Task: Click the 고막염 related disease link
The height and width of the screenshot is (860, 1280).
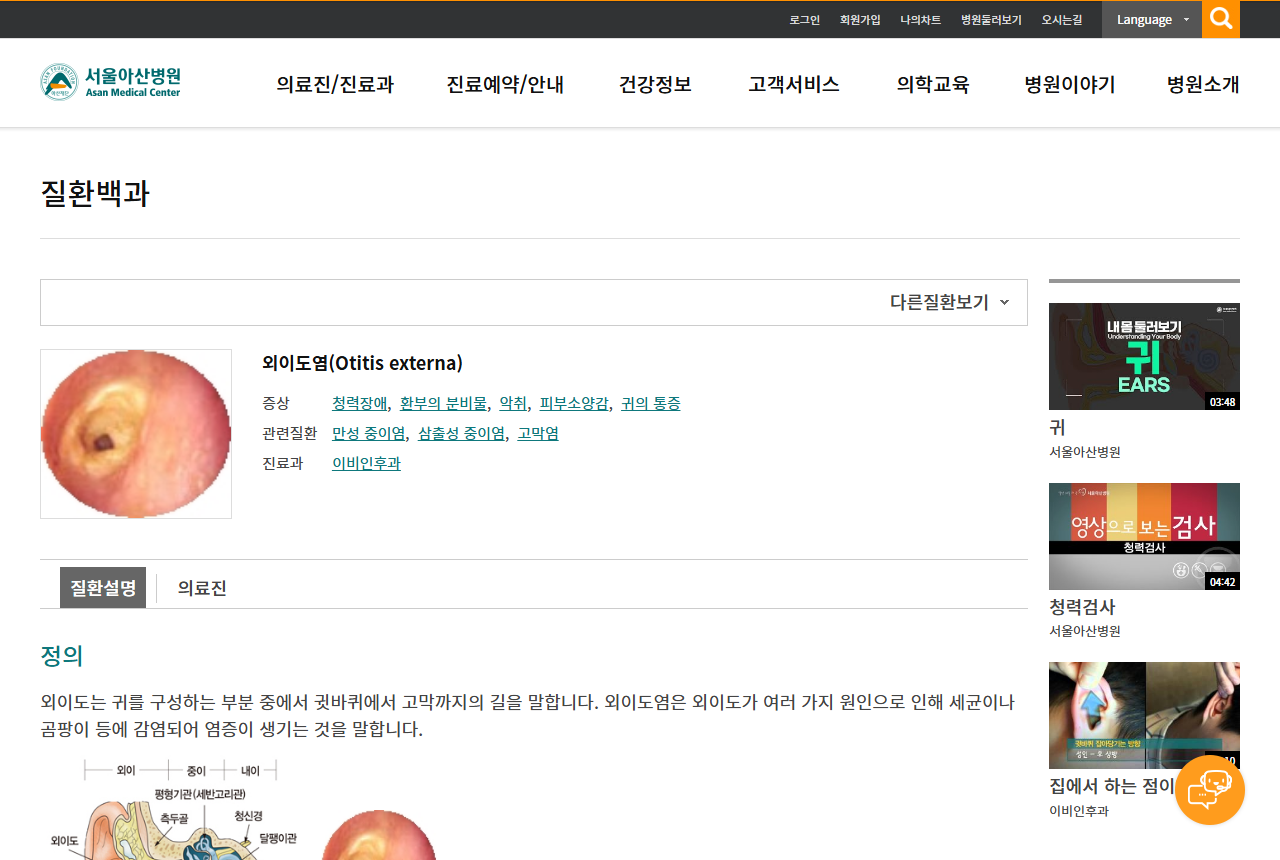Action: coord(538,433)
